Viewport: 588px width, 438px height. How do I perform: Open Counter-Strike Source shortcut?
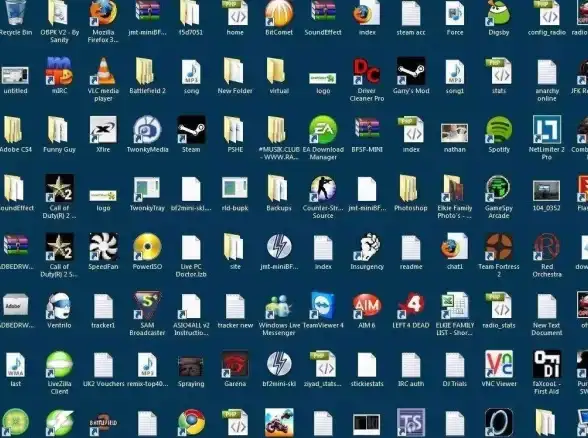(x=323, y=189)
